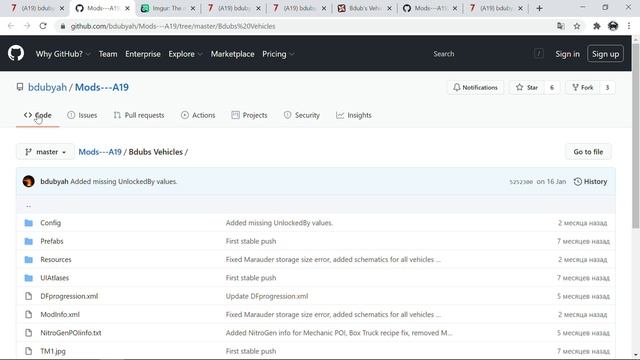The width and height of the screenshot is (640, 360).
Task: Click the Fork count 3
Action: [607, 87]
